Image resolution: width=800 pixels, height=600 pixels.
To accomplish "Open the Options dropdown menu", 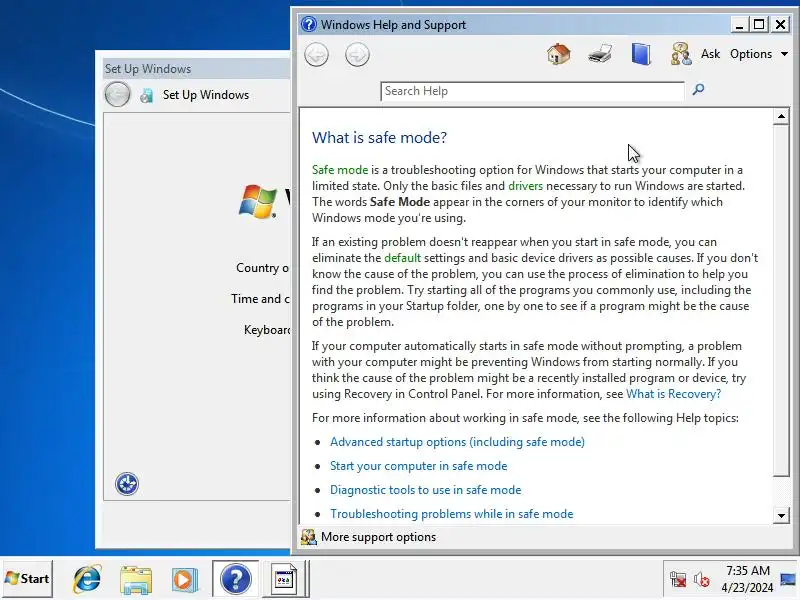I will point(759,54).
